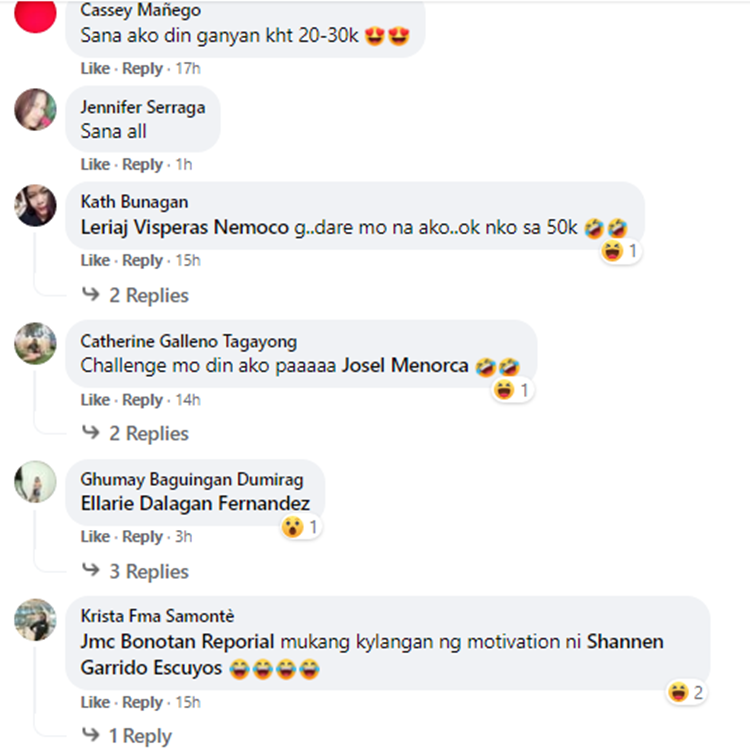Open Catherine Galleno Tagayong's avatar
750x756 pixels.
(35, 343)
